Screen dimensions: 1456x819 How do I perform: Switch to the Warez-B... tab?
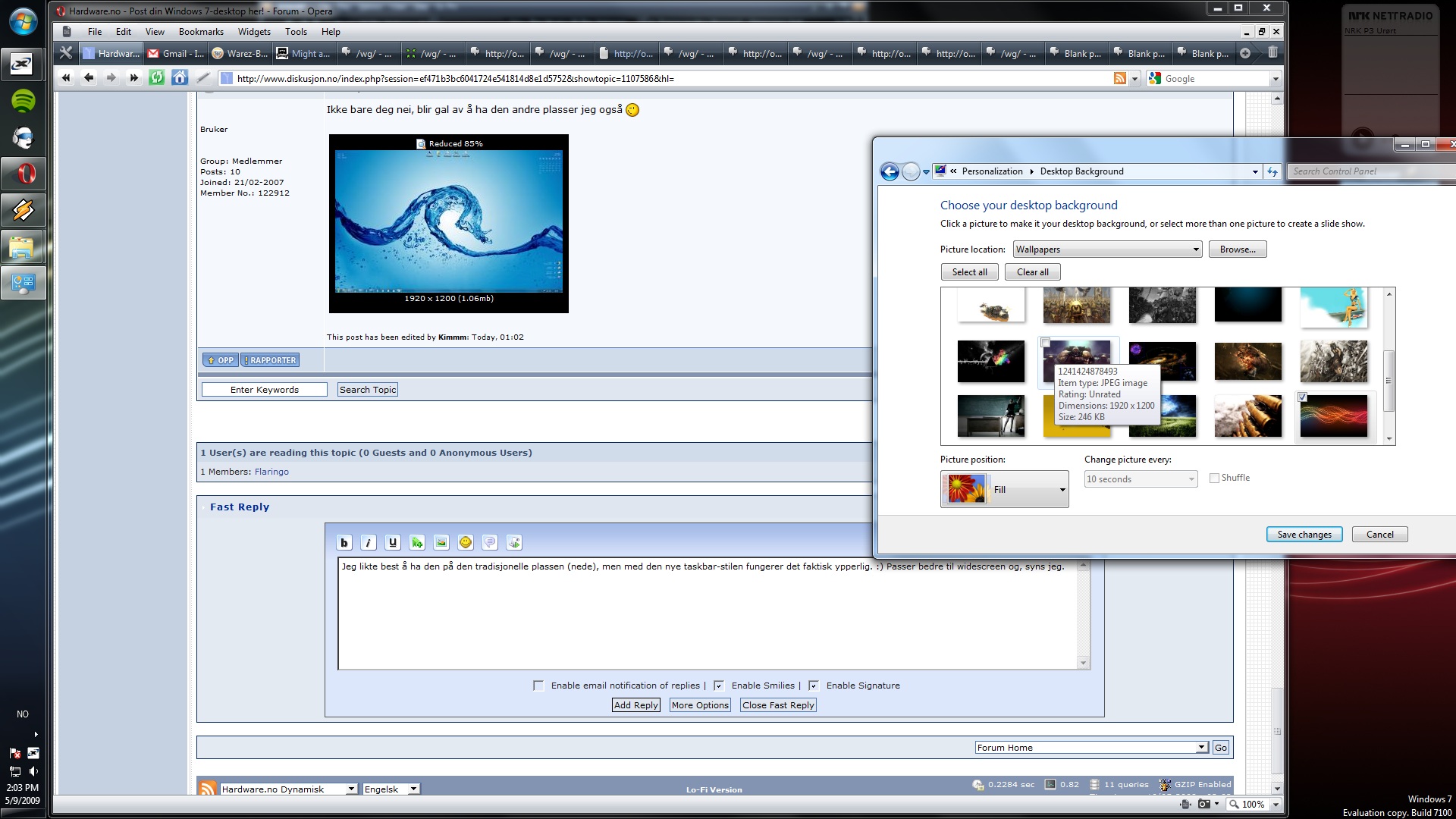click(x=240, y=53)
